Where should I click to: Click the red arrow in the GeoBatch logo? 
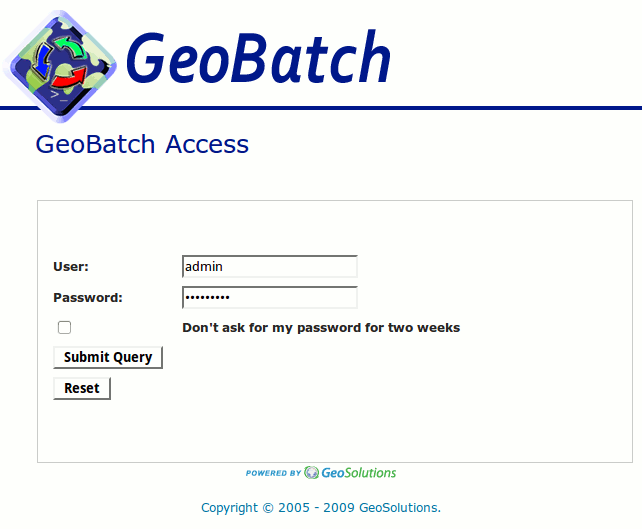pyautogui.click(x=69, y=78)
